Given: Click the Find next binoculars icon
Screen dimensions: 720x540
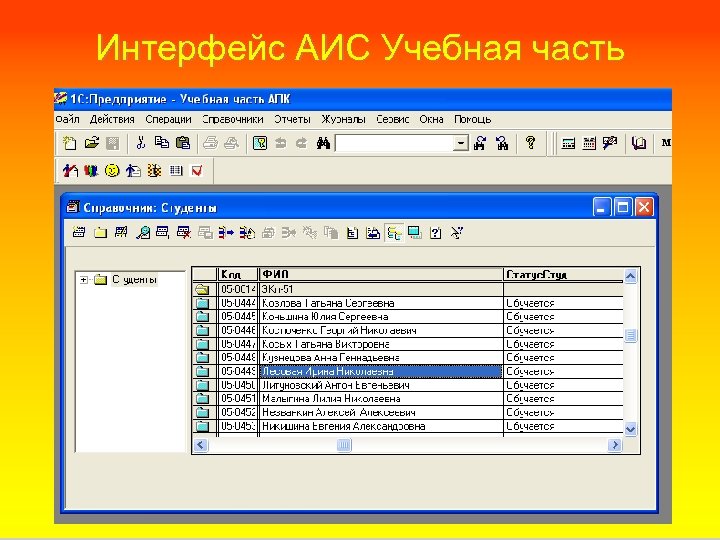Looking at the screenshot, I should (480, 143).
